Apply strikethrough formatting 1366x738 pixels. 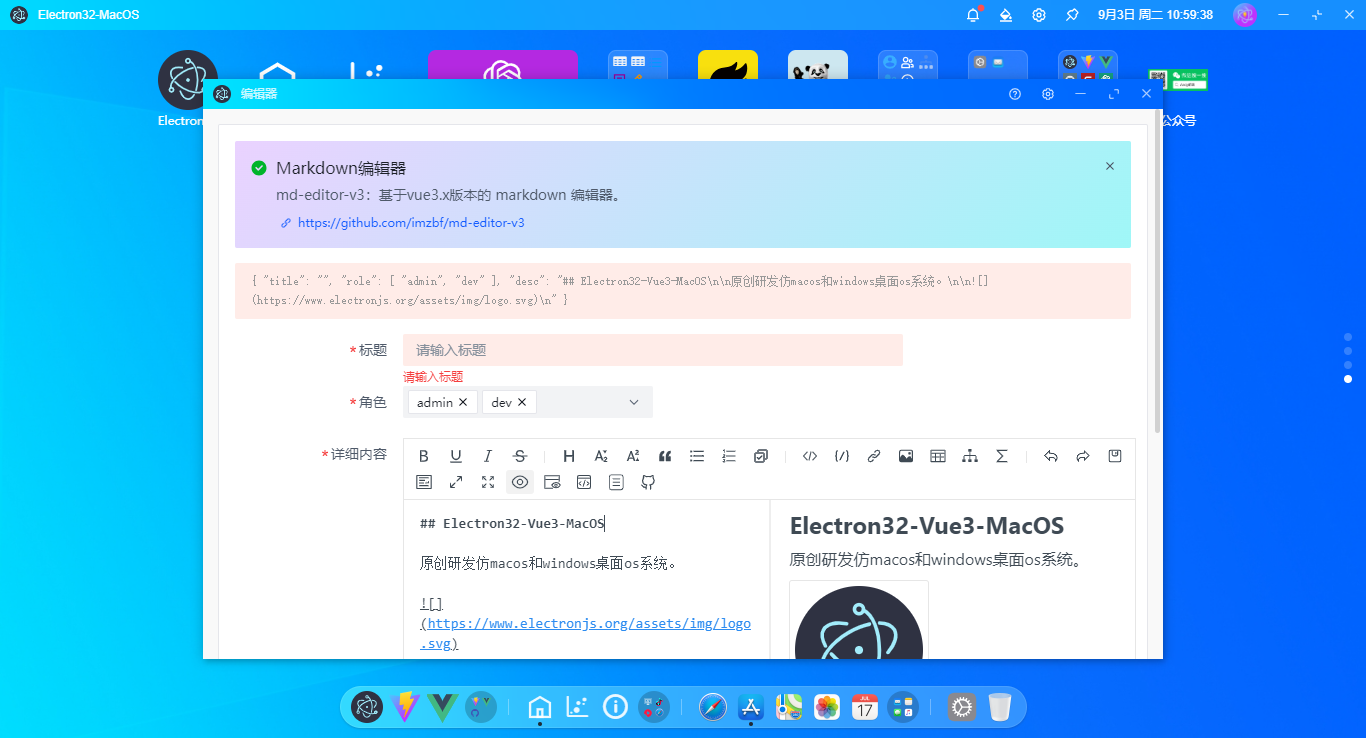tap(519, 456)
